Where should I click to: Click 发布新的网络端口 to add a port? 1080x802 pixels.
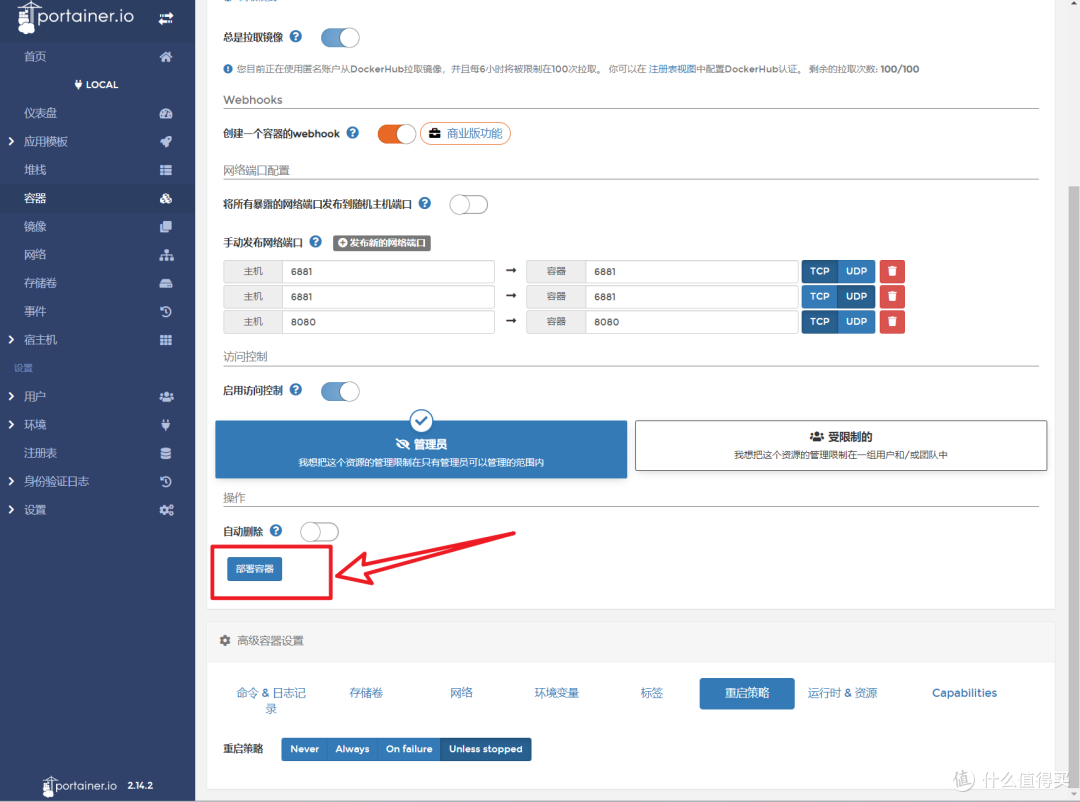380,242
